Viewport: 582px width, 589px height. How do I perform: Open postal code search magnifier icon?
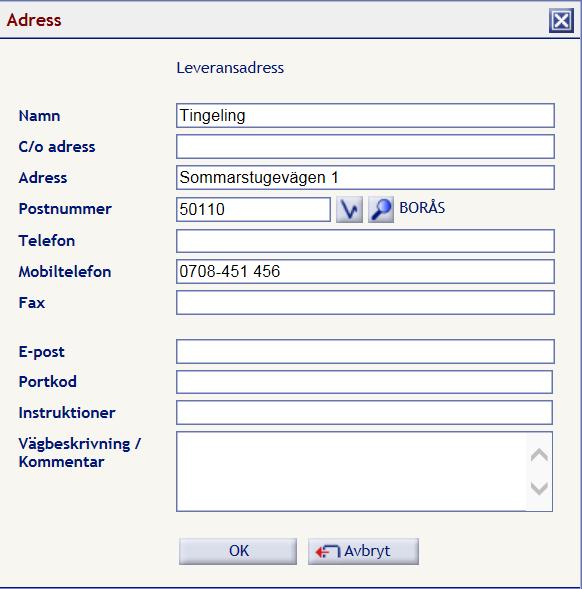click(381, 209)
